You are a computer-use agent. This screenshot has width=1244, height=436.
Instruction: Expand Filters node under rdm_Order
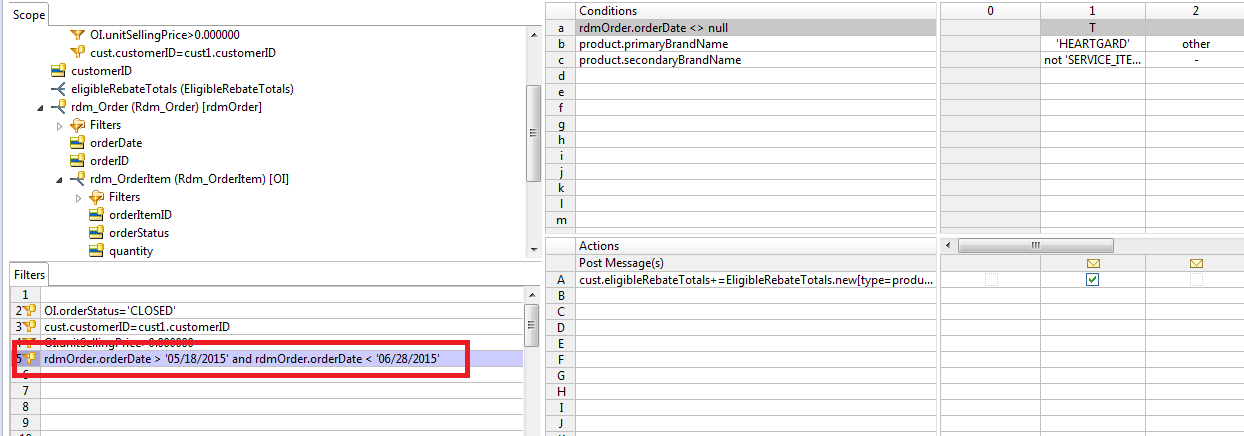coord(59,125)
